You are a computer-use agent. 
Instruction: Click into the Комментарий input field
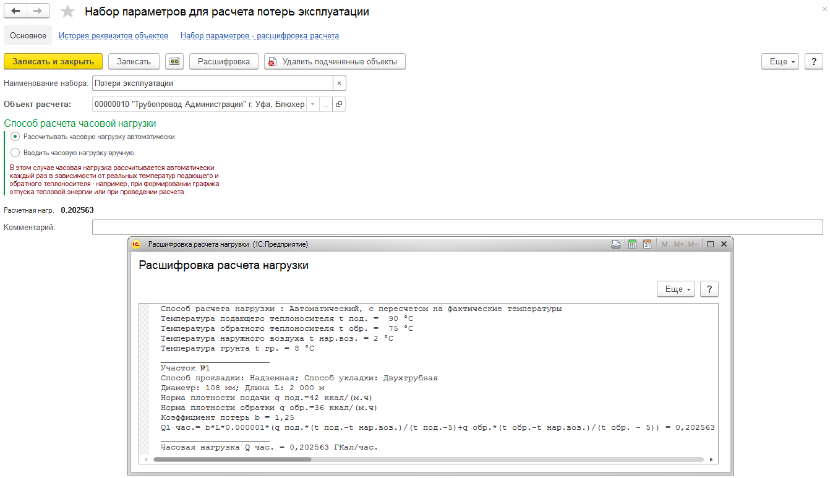[x=457, y=227]
